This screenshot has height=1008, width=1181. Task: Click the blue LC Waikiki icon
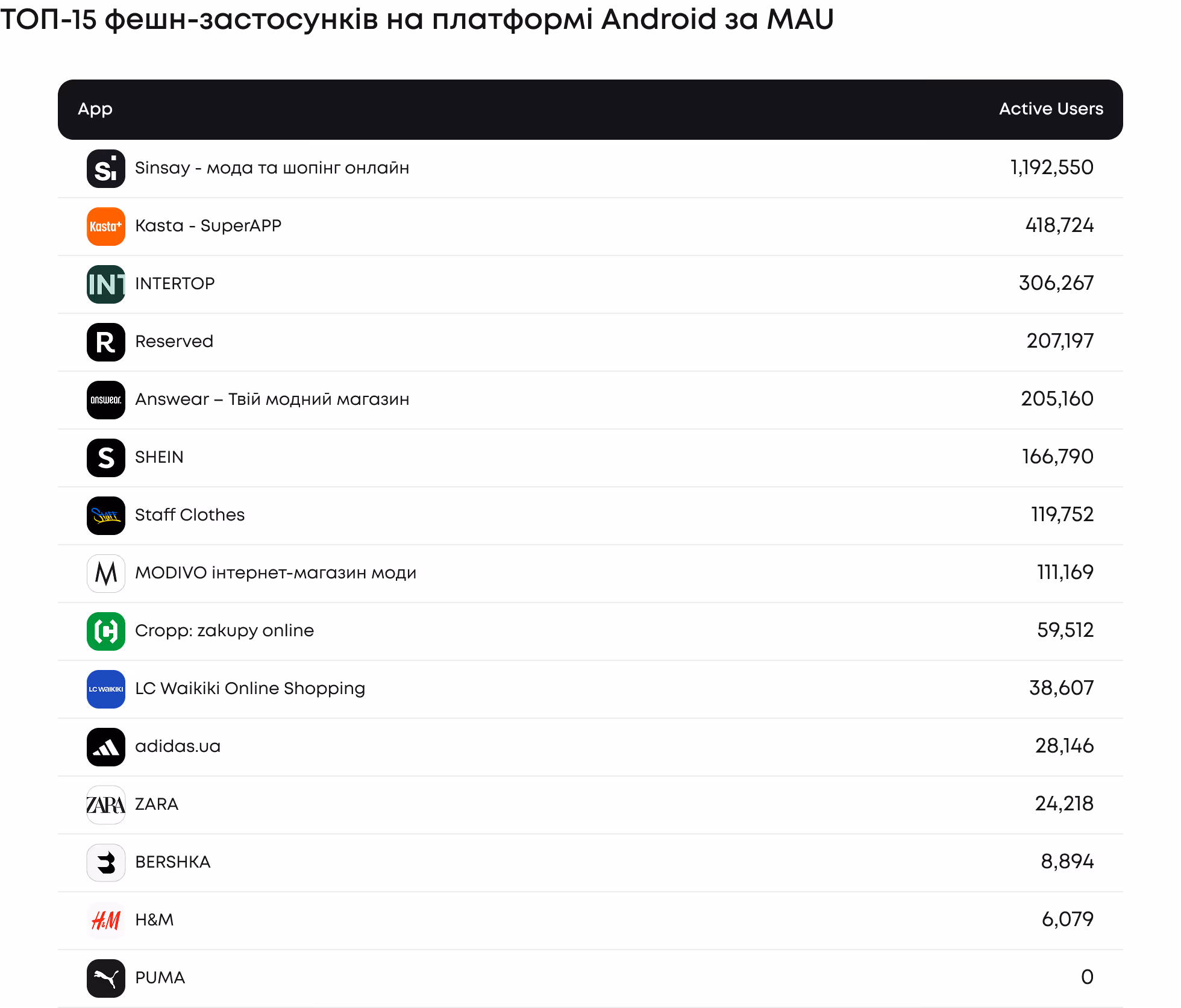point(106,689)
